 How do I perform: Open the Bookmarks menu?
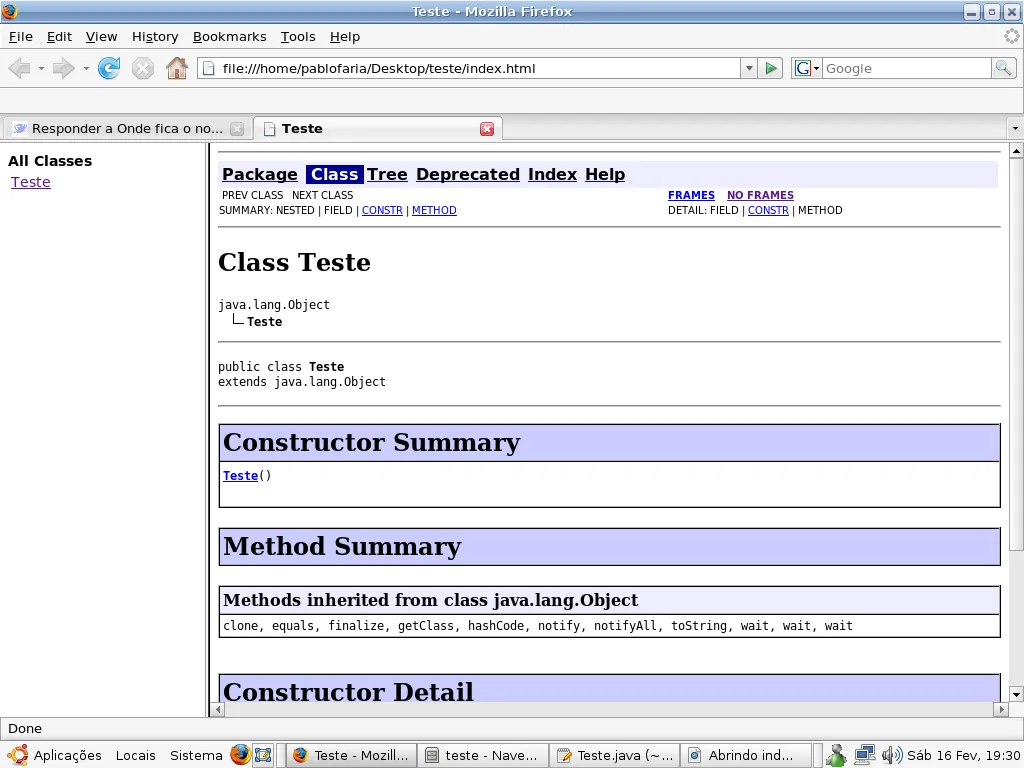(x=229, y=37)
